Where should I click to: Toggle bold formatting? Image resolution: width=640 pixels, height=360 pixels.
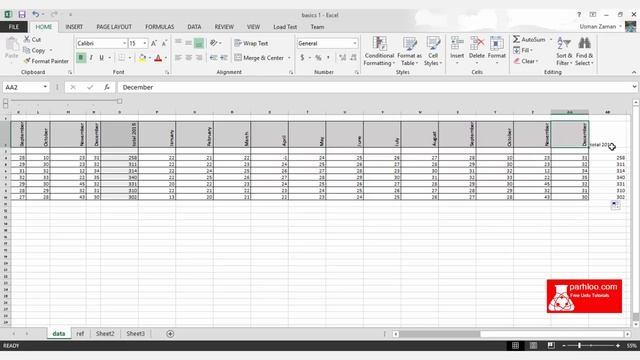(x=81, y=58)
